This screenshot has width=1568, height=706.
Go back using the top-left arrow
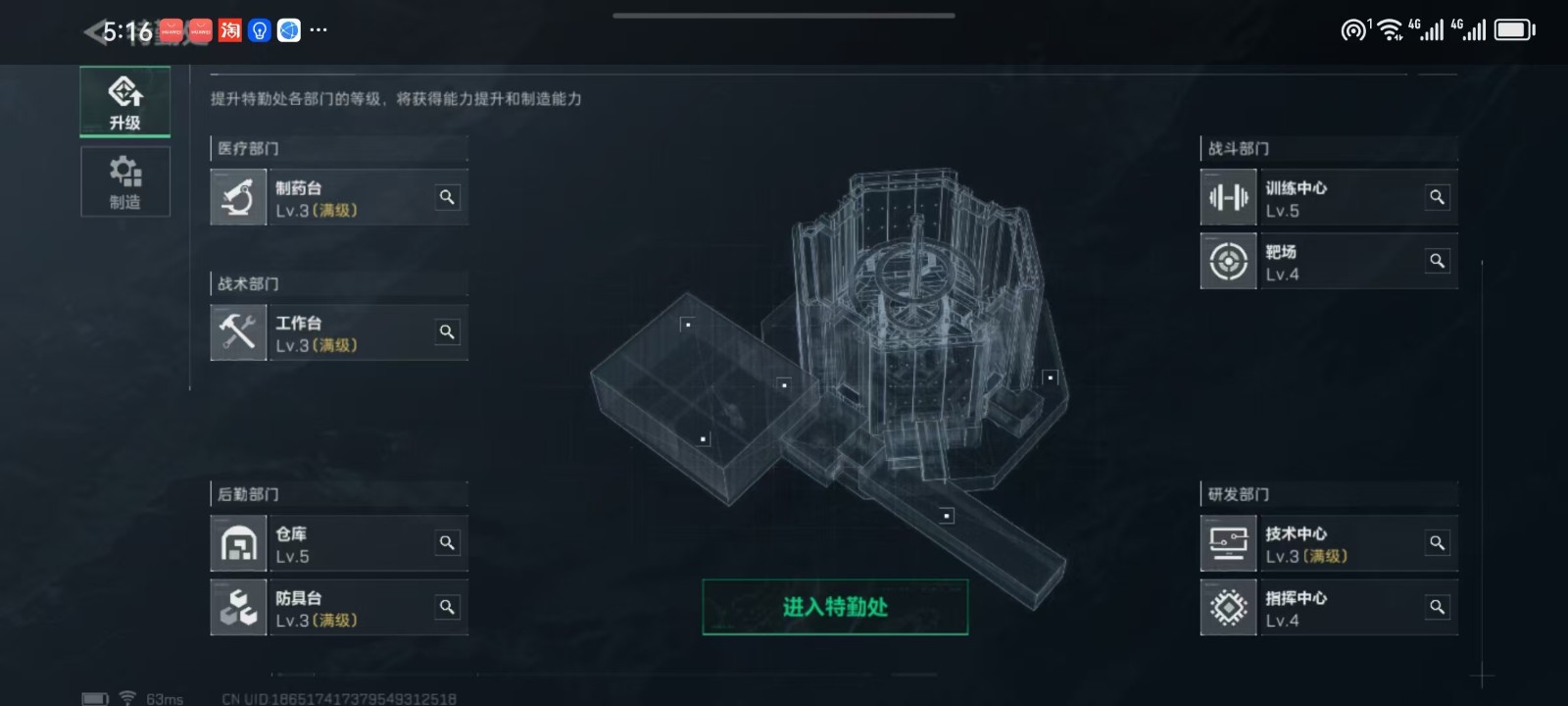95,32
